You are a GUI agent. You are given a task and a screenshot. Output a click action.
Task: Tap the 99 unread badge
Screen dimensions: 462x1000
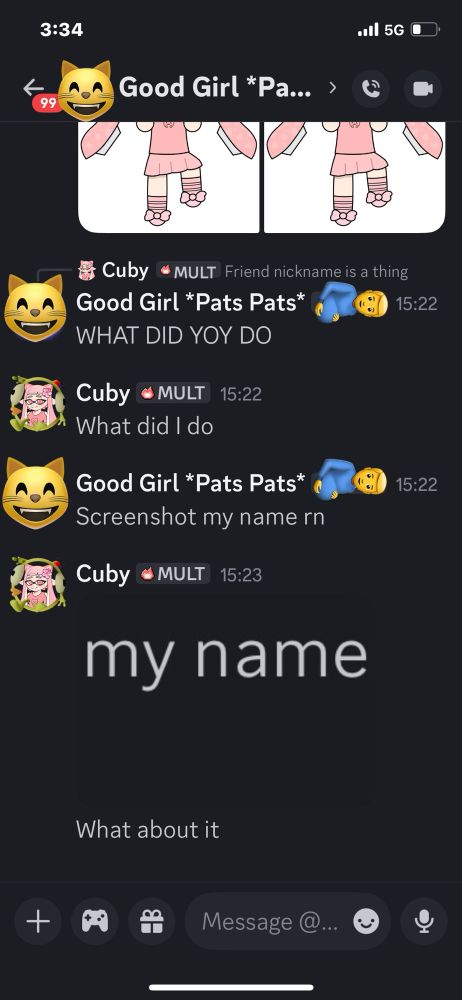pyautogui.click(x=48, y=103)
